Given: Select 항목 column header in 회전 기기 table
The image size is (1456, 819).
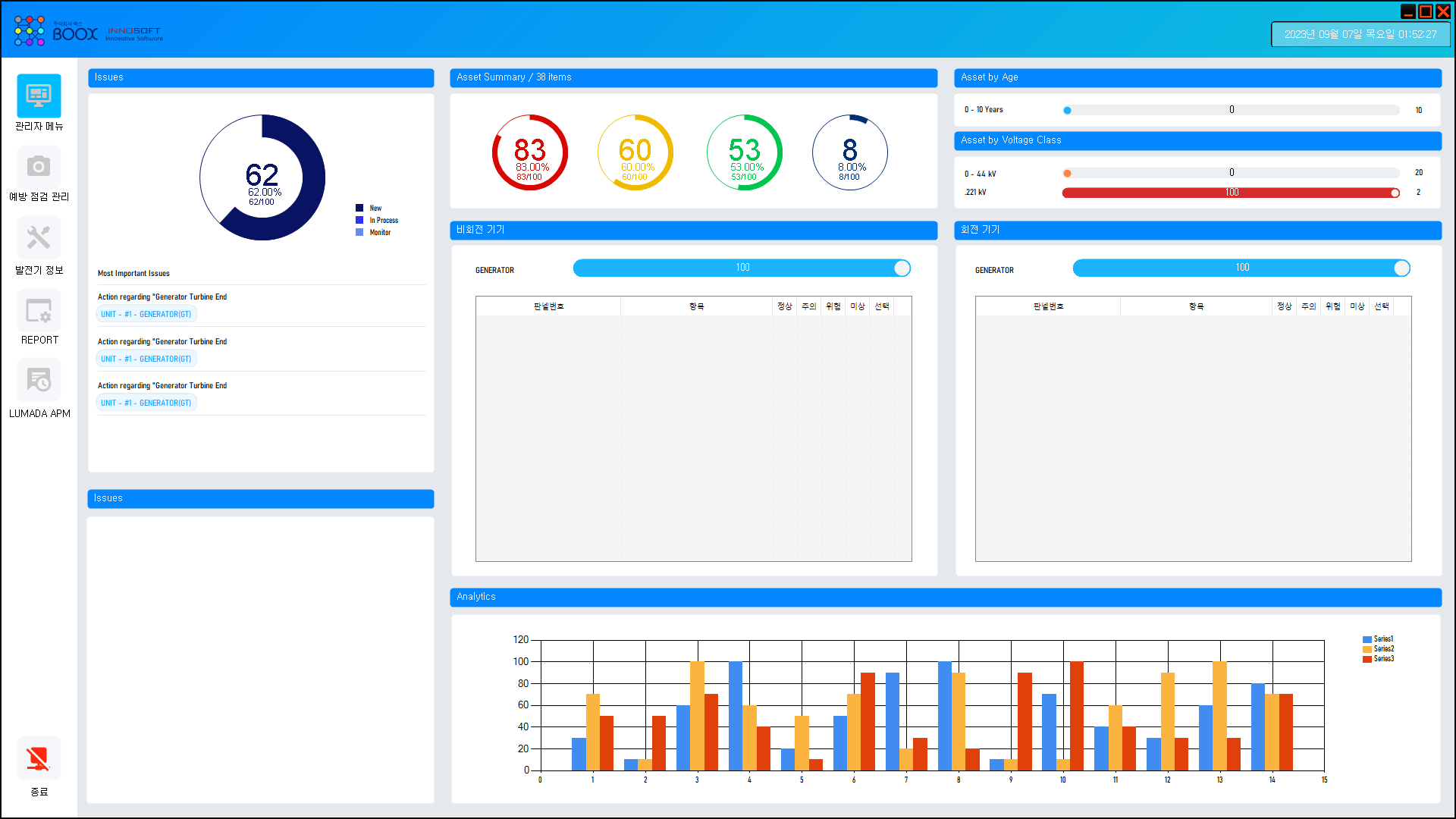Looking at the screenshot, I should coord(1196,306).
